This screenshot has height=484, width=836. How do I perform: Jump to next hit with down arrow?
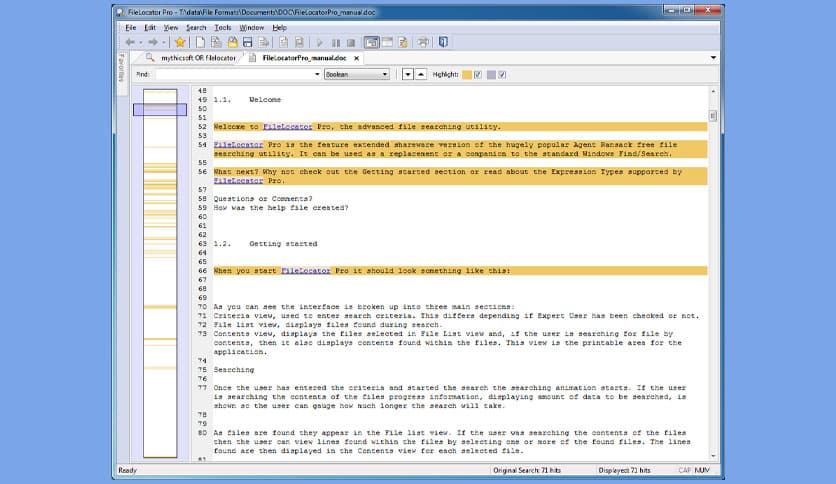(x=407, y=75)
